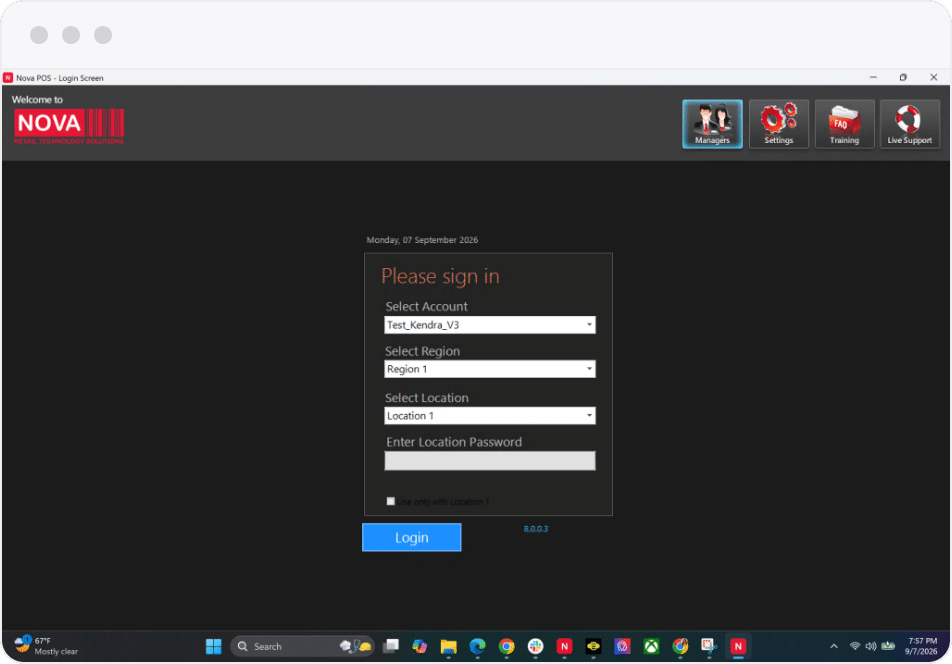Click the 'Select Account' label

(426, 307)
